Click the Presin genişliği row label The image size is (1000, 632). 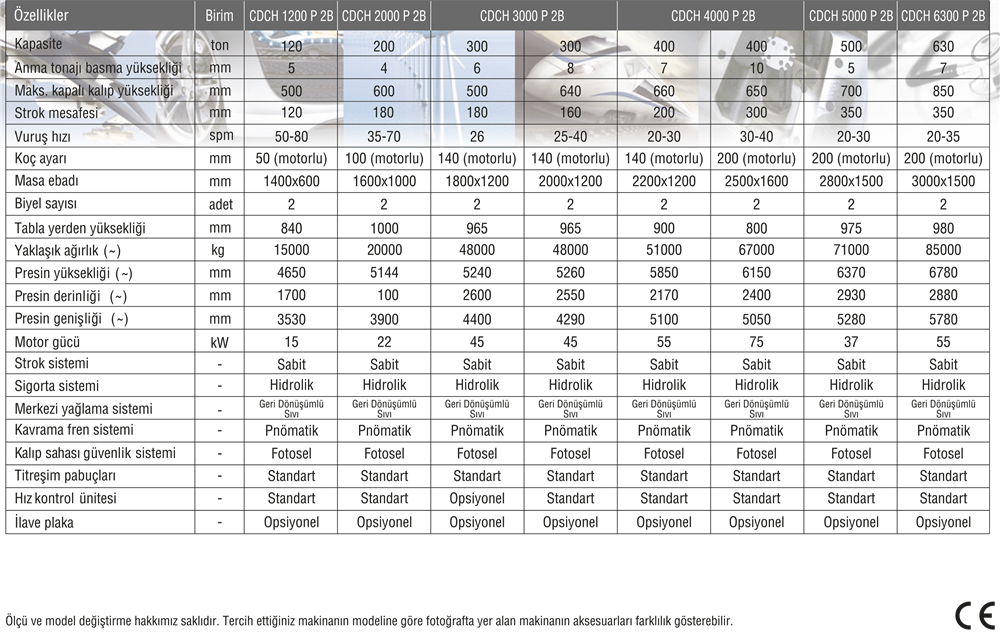point(71,319)
